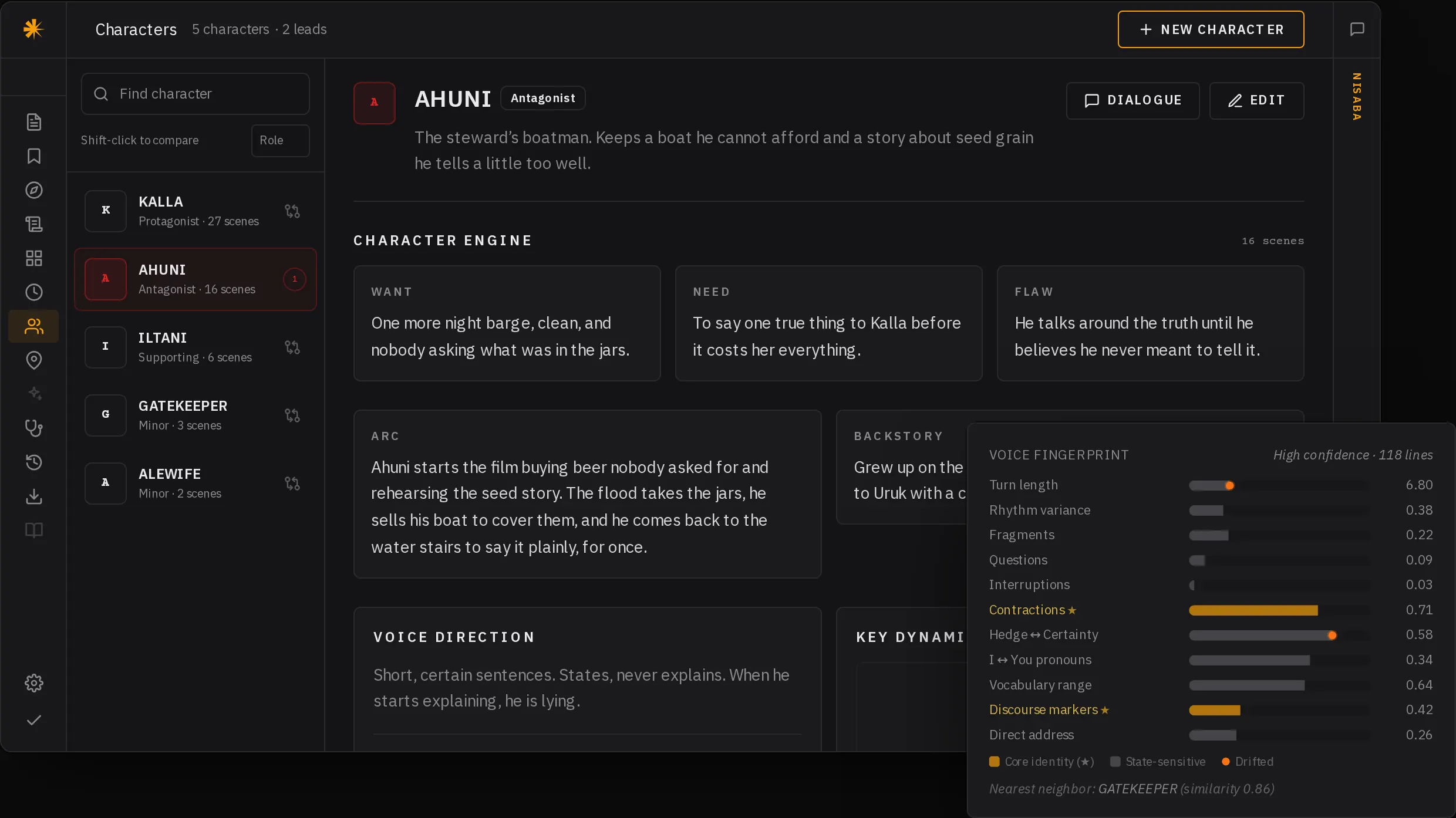Click the Turn length bar
The height and width of the screenshot is (818, 1456).
[x=1279, y=485]
